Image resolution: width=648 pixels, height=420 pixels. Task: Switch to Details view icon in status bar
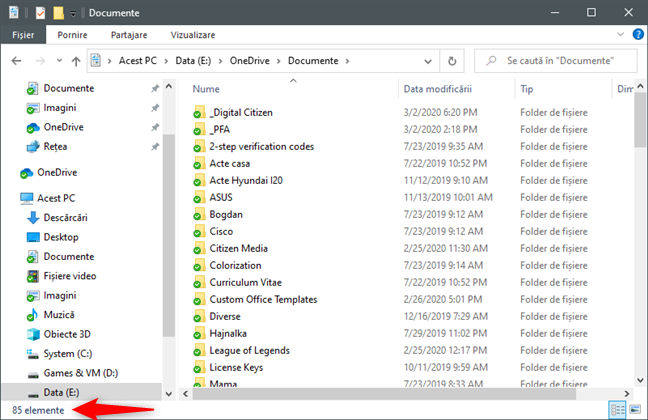coord(618,410)
